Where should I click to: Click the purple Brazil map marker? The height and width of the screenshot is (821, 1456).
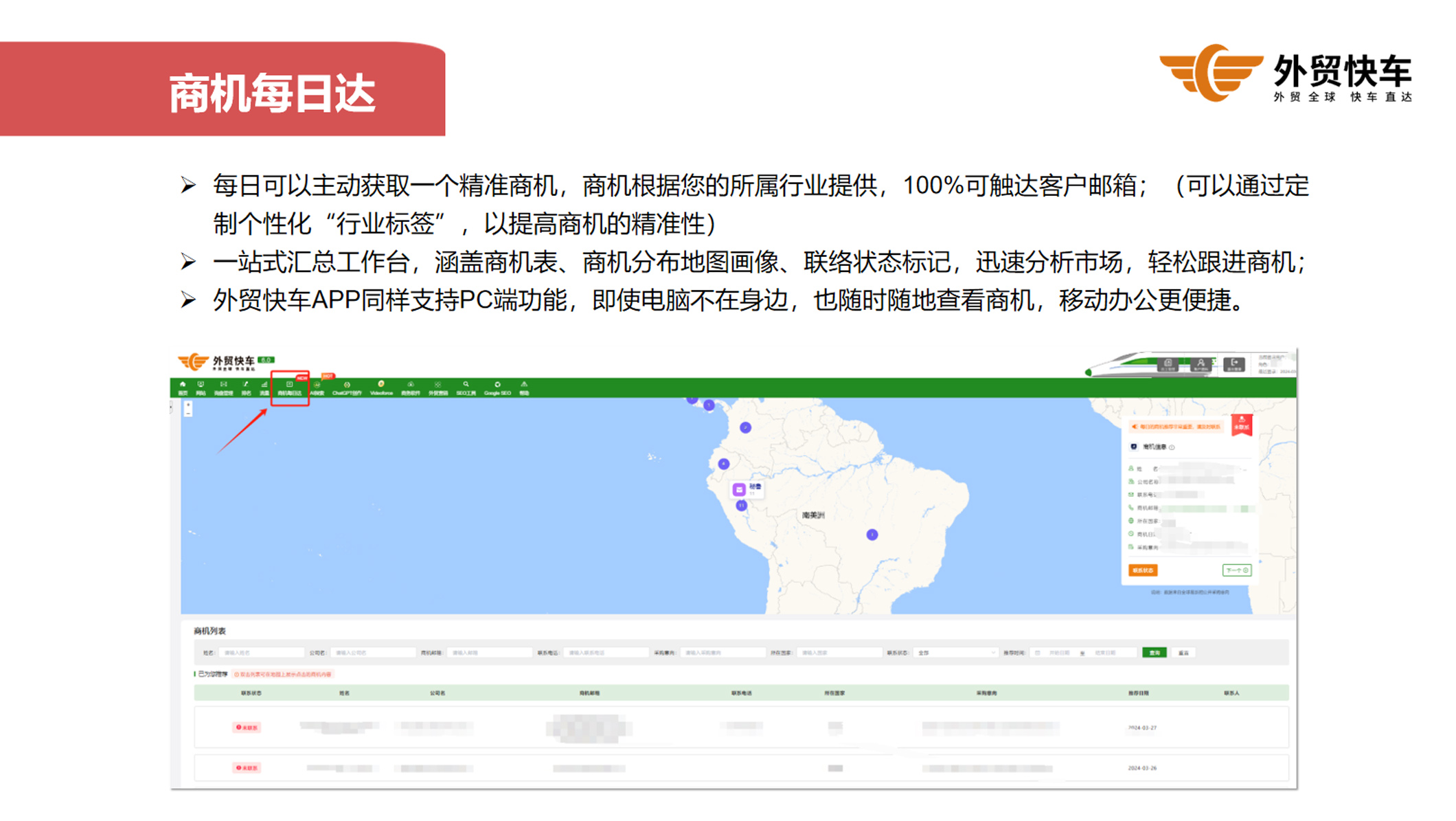(x=872, y=535)
